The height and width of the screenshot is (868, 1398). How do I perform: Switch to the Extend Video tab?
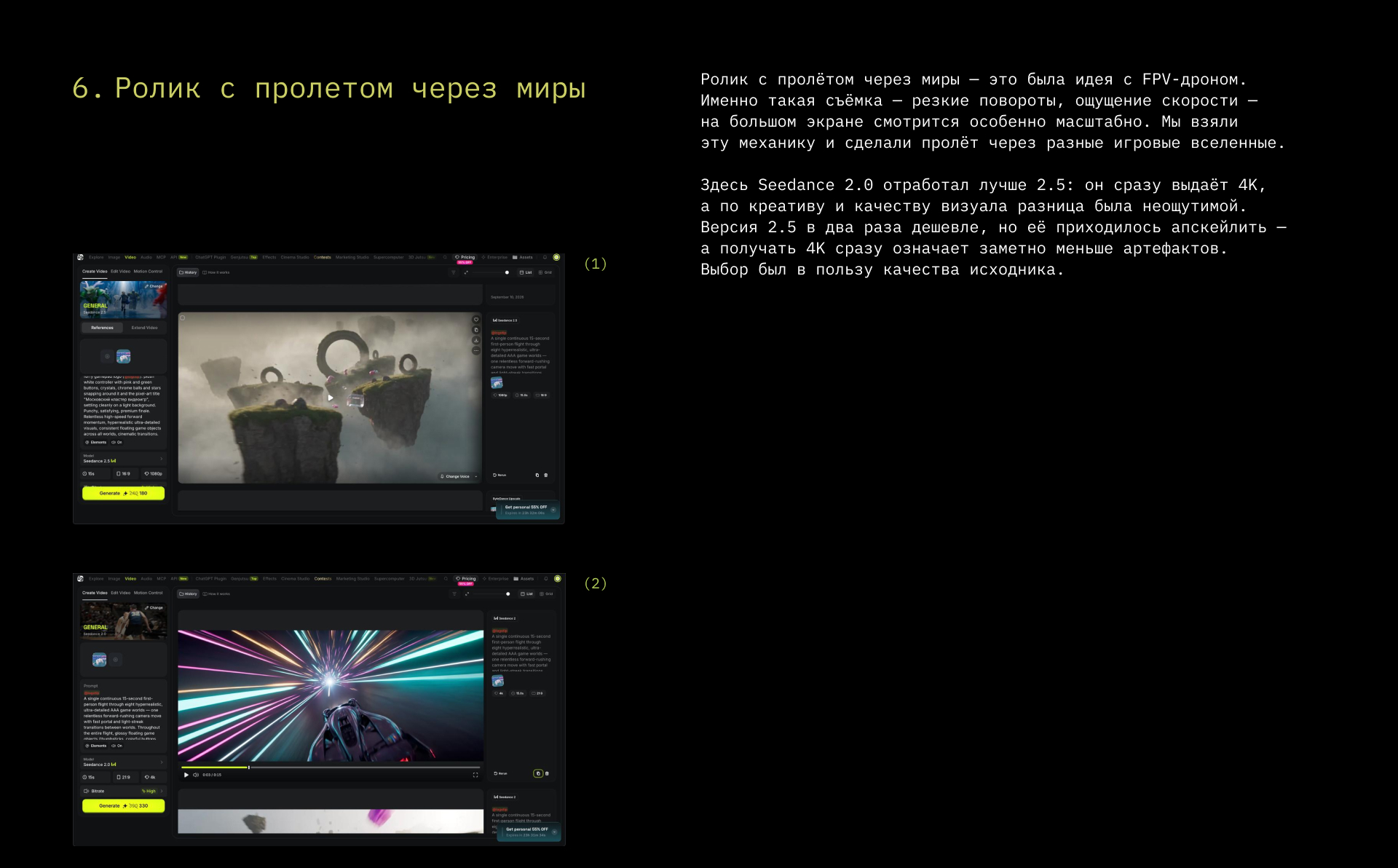click(144, 328)
